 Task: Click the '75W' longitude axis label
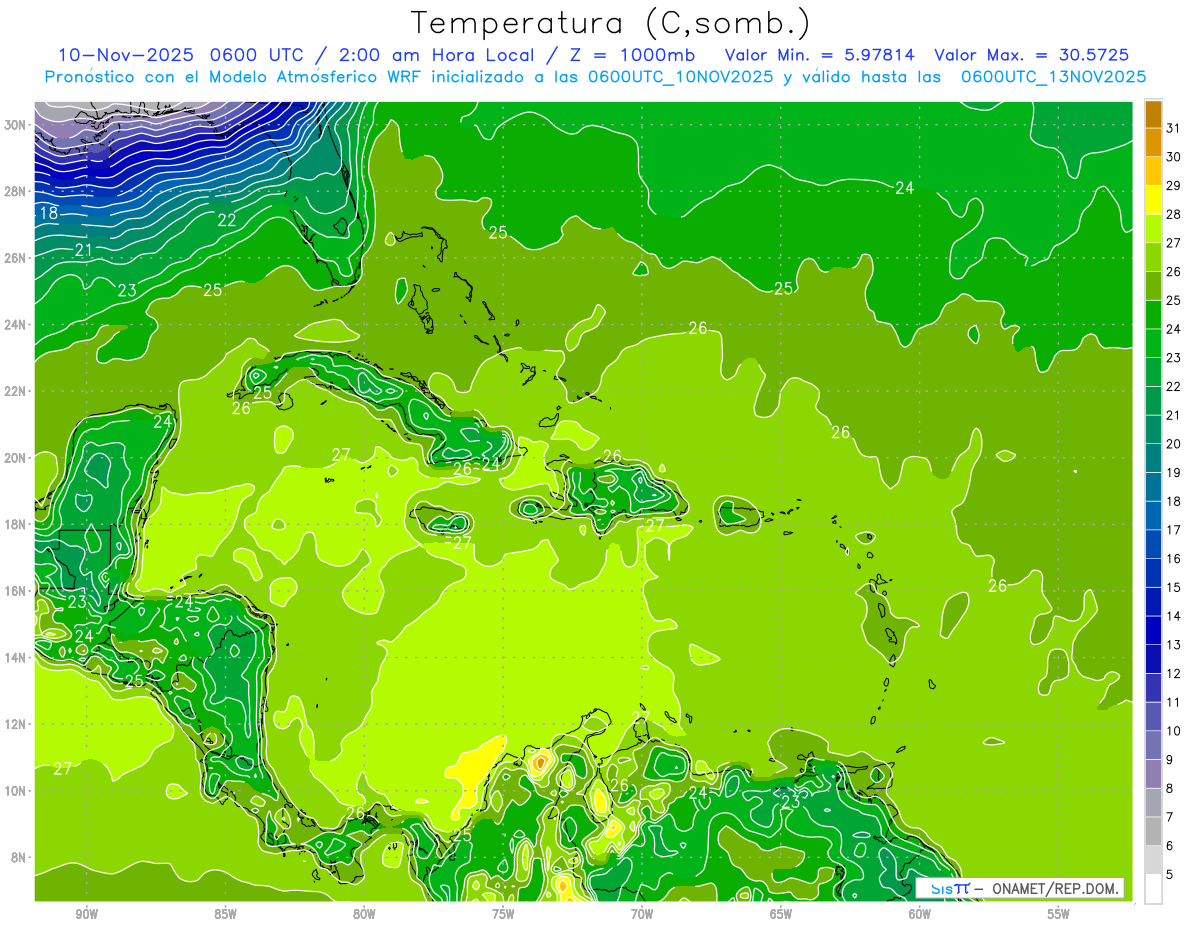point(503,915)
